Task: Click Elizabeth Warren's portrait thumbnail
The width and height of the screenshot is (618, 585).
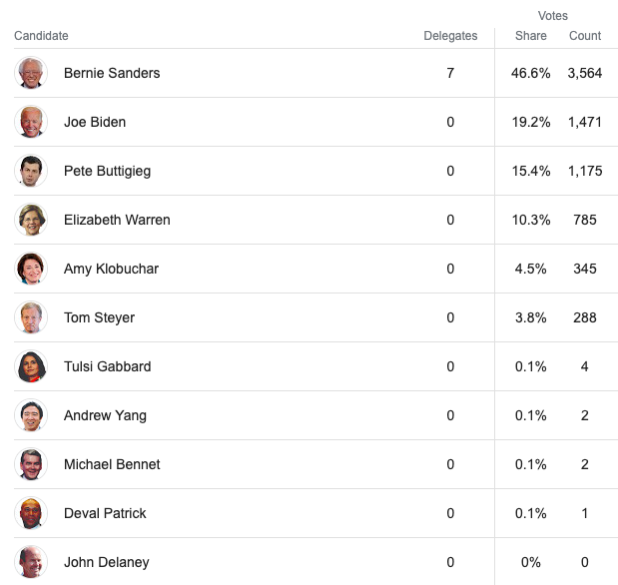Action: coord(31,220)
